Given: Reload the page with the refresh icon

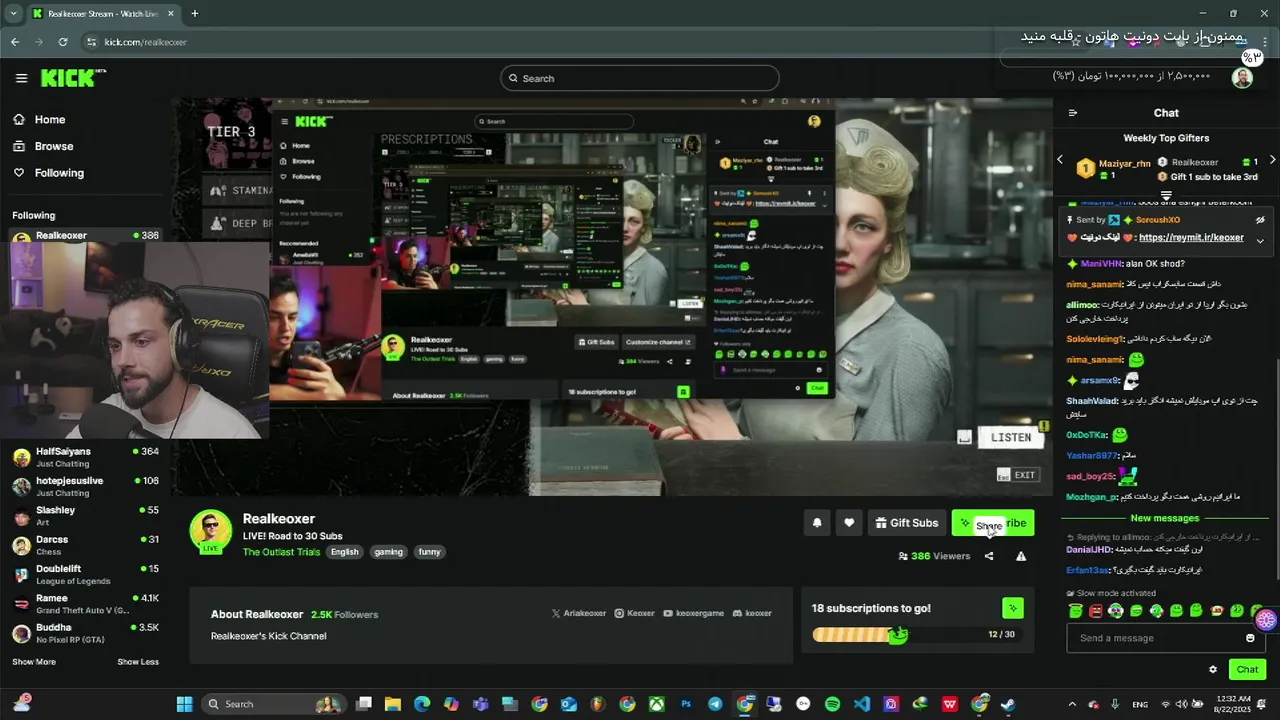Looking at the screenshot, I should pyautogui.click(x=63, y=42).
